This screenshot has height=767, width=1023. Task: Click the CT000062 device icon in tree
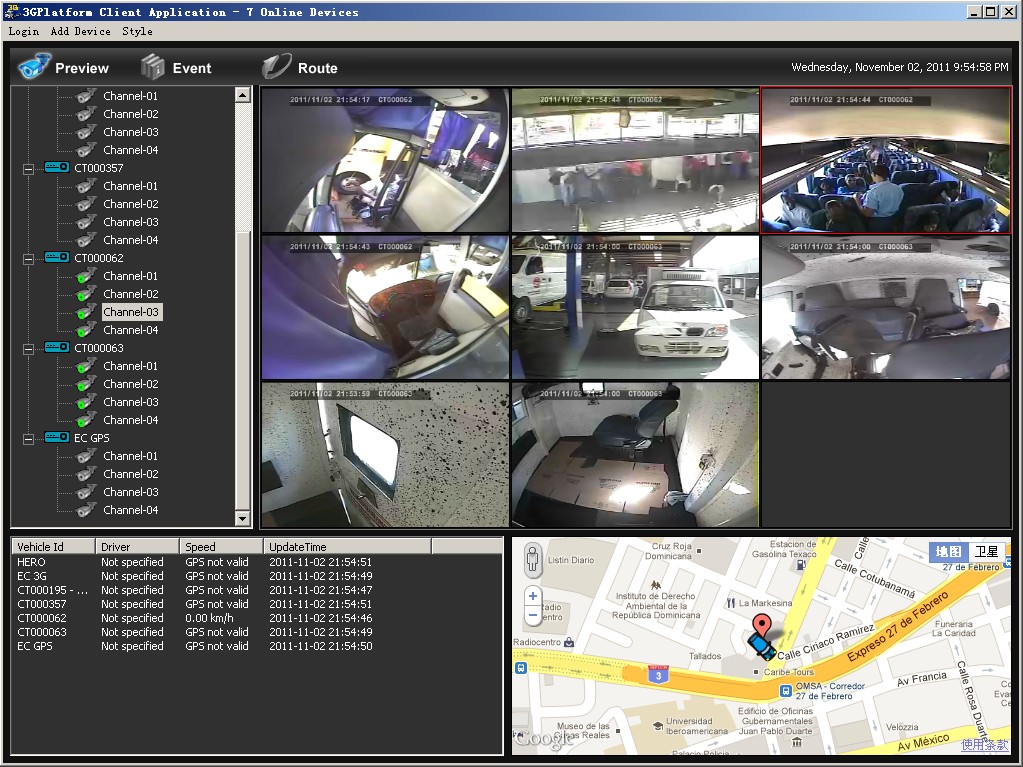[56, 258]
